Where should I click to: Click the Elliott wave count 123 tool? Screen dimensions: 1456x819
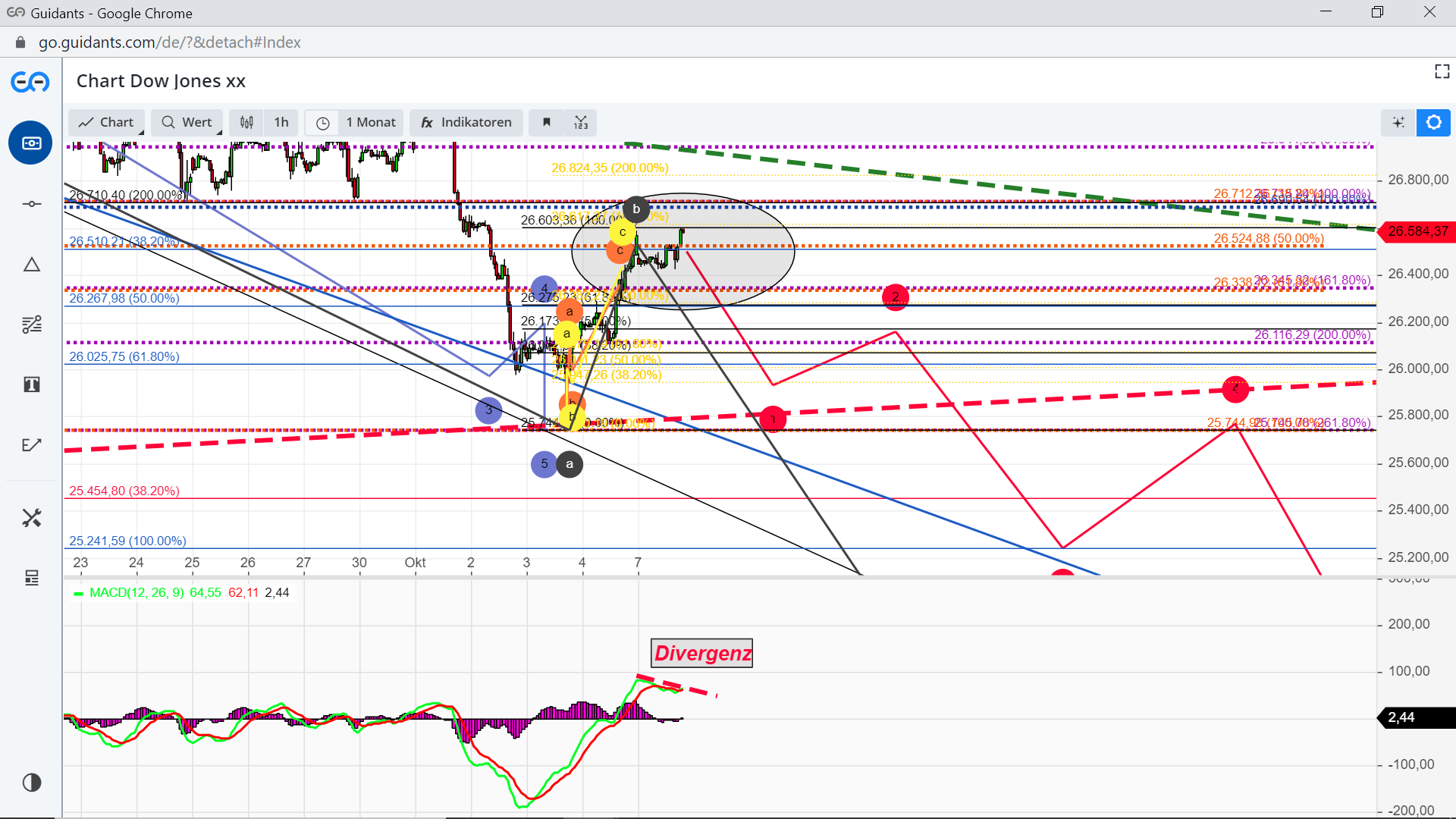point(581,122)
